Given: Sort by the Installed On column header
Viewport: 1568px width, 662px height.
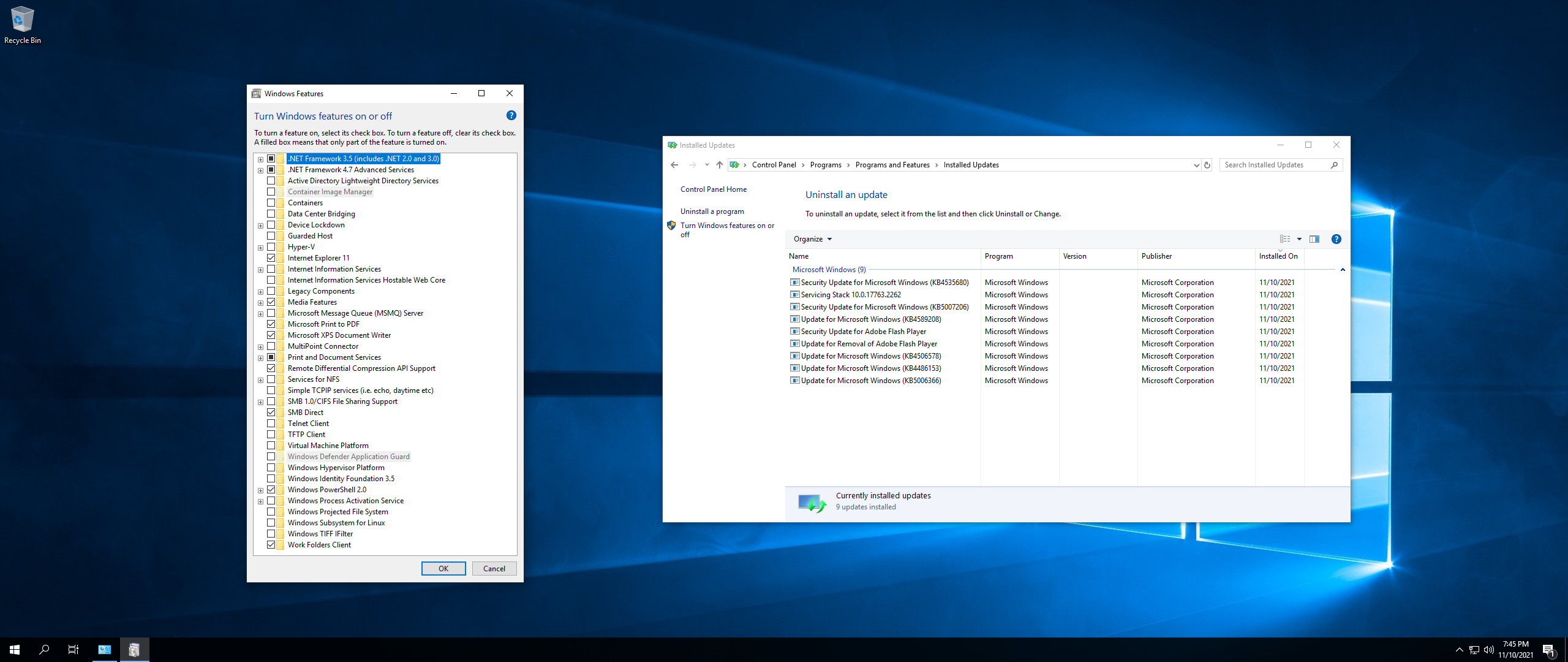Looking at the screenshot, I should (x=1278, y=256).
